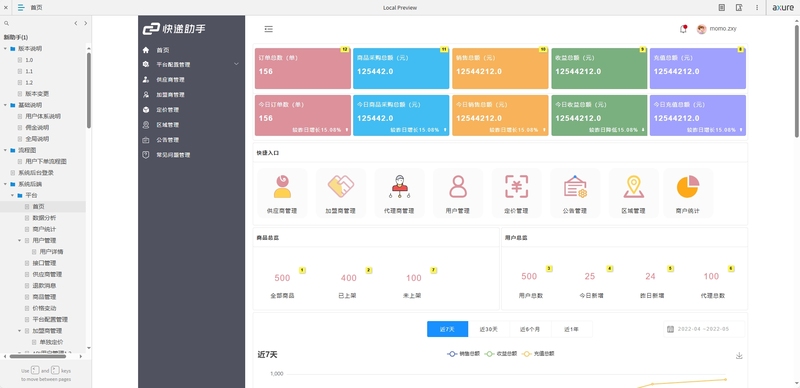The image size is (800, 388).
Task: Open the 加盟商管理 handshake quick entry icon
Action: pyautogui.click(x=340, y=186)
